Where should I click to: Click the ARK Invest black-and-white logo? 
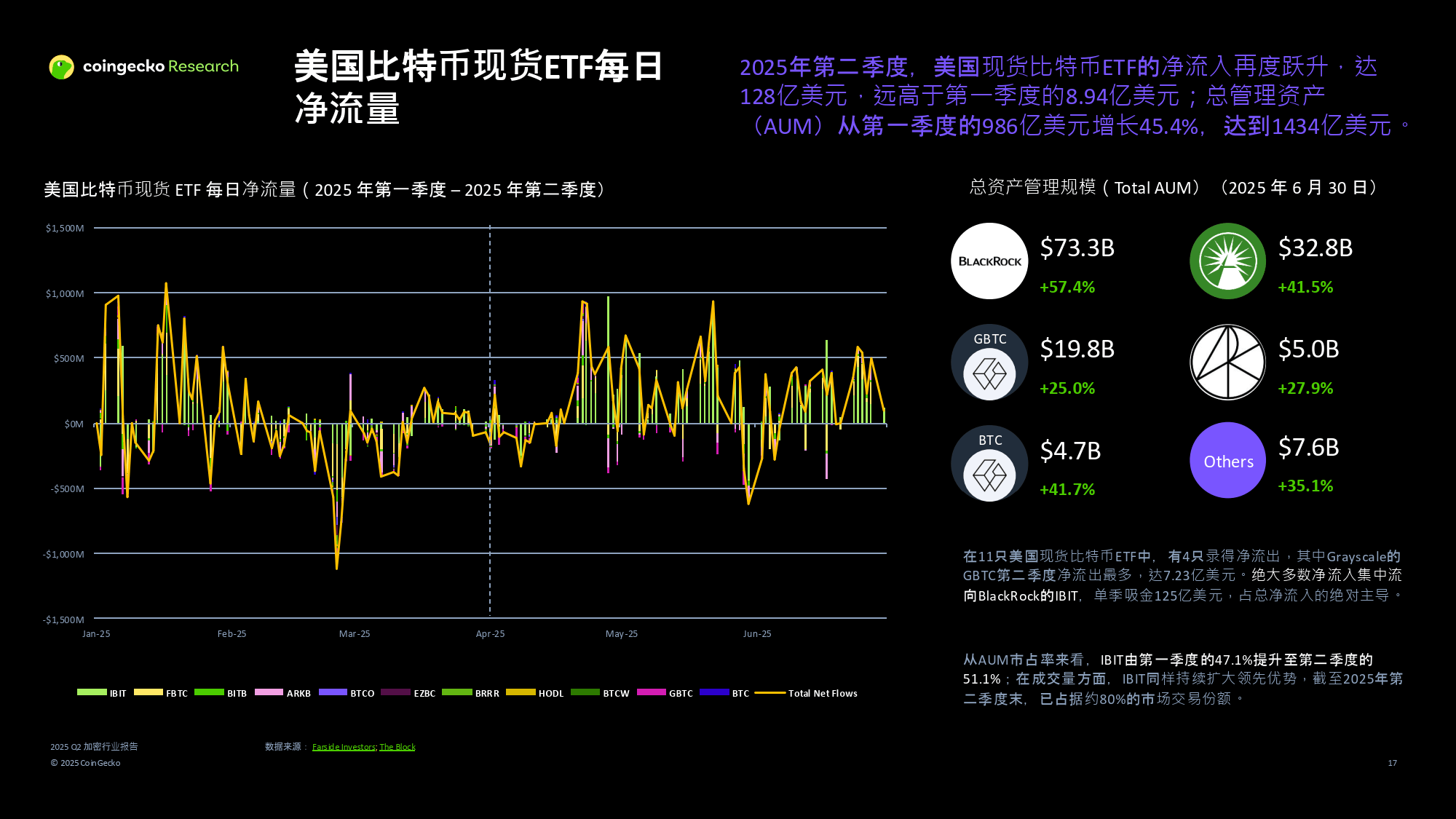(x=1228, y=363)
